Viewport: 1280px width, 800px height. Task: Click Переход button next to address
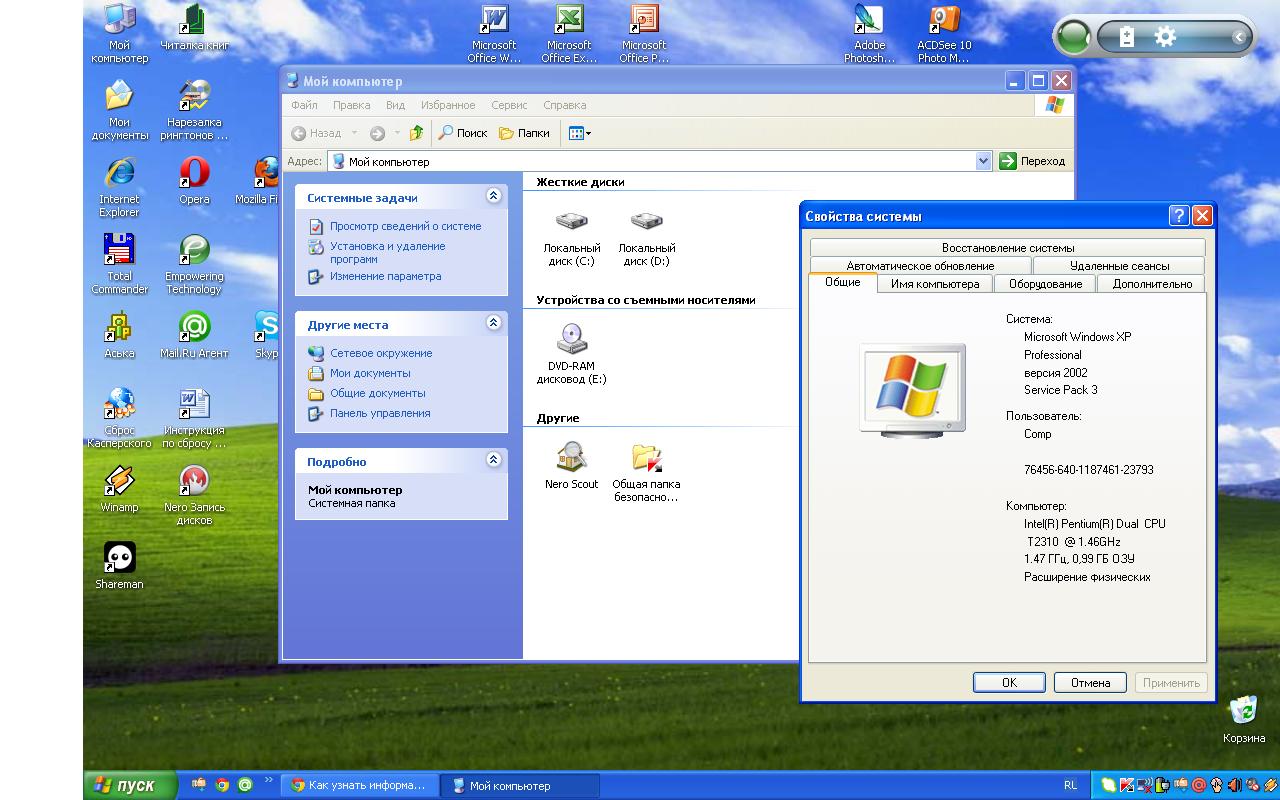(1033, 161)
